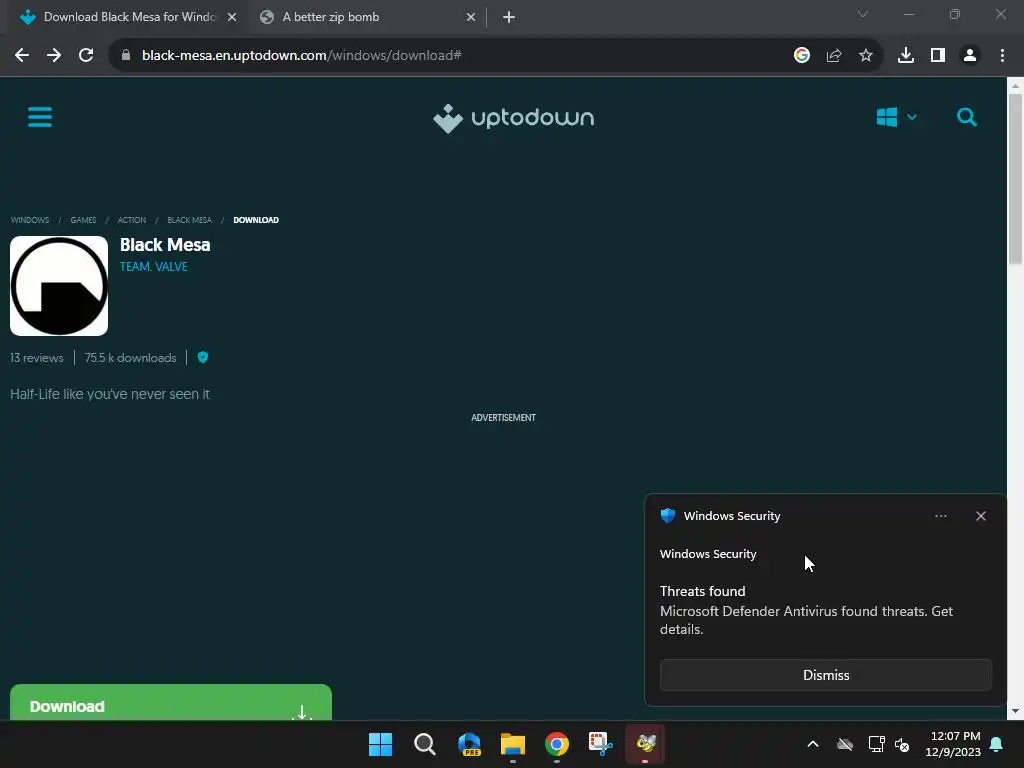The height and width of the screenshot is (768, 1024).
Task: Dismiss the Windows Security notification
Action: 825,675
